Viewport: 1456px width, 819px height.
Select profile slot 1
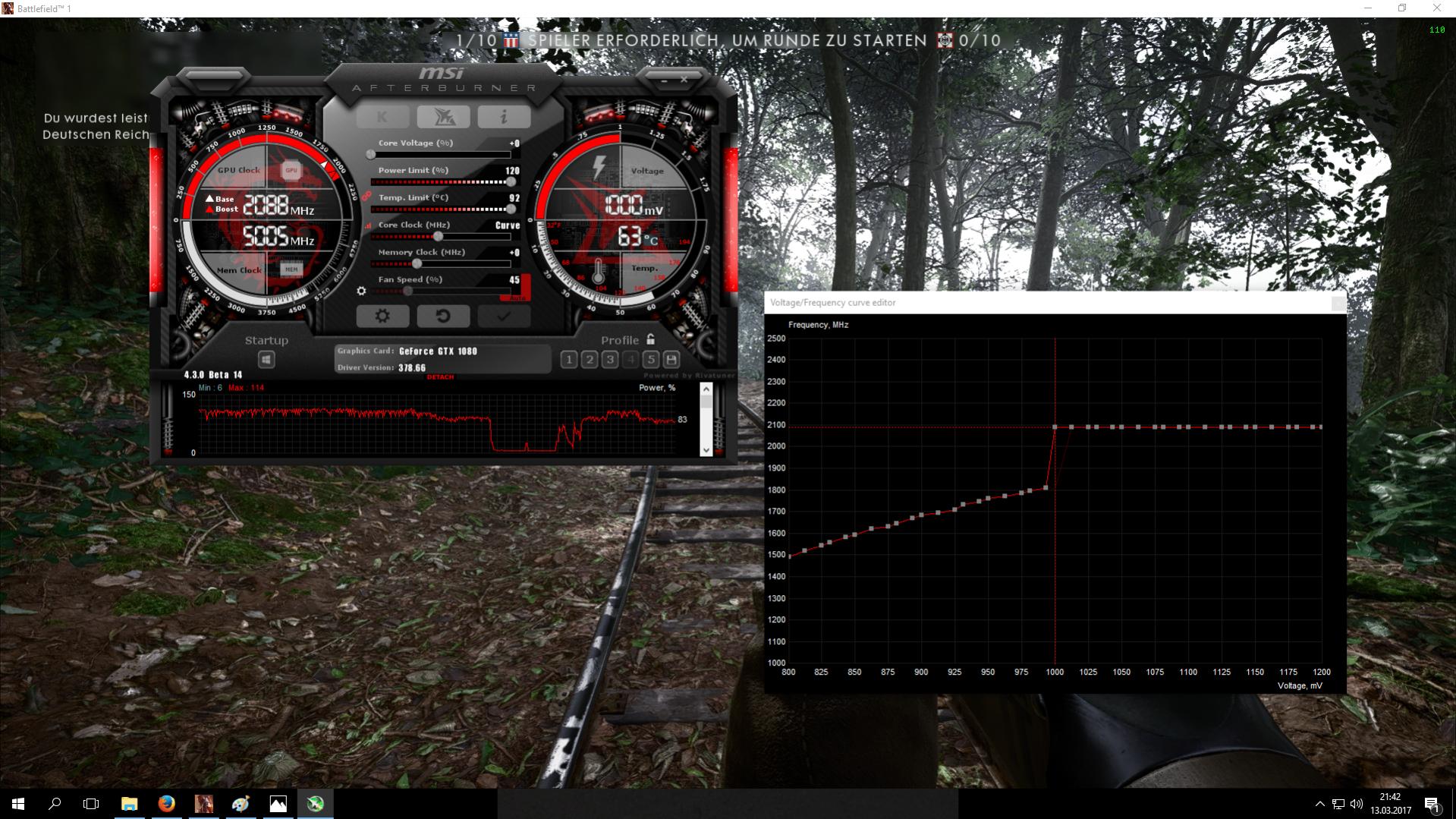point(569,360)
